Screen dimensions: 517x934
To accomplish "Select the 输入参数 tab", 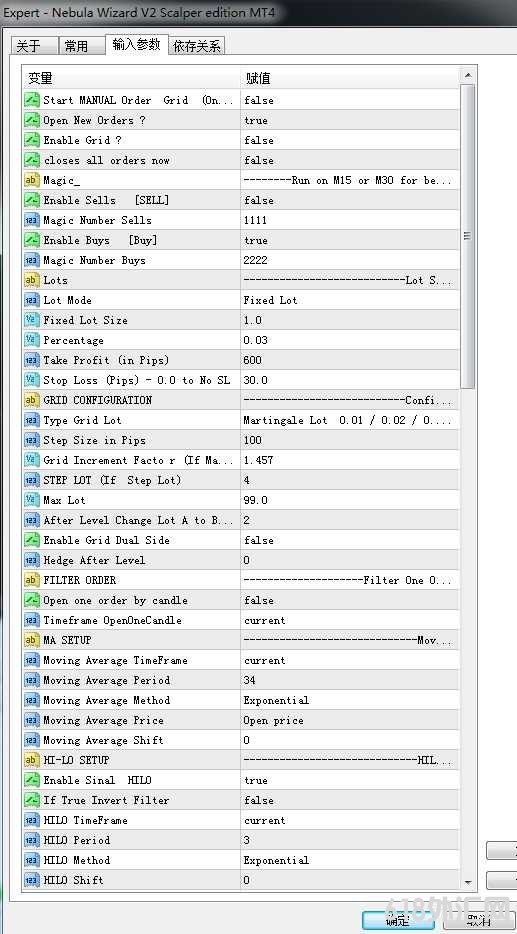I will pos(136,44).
